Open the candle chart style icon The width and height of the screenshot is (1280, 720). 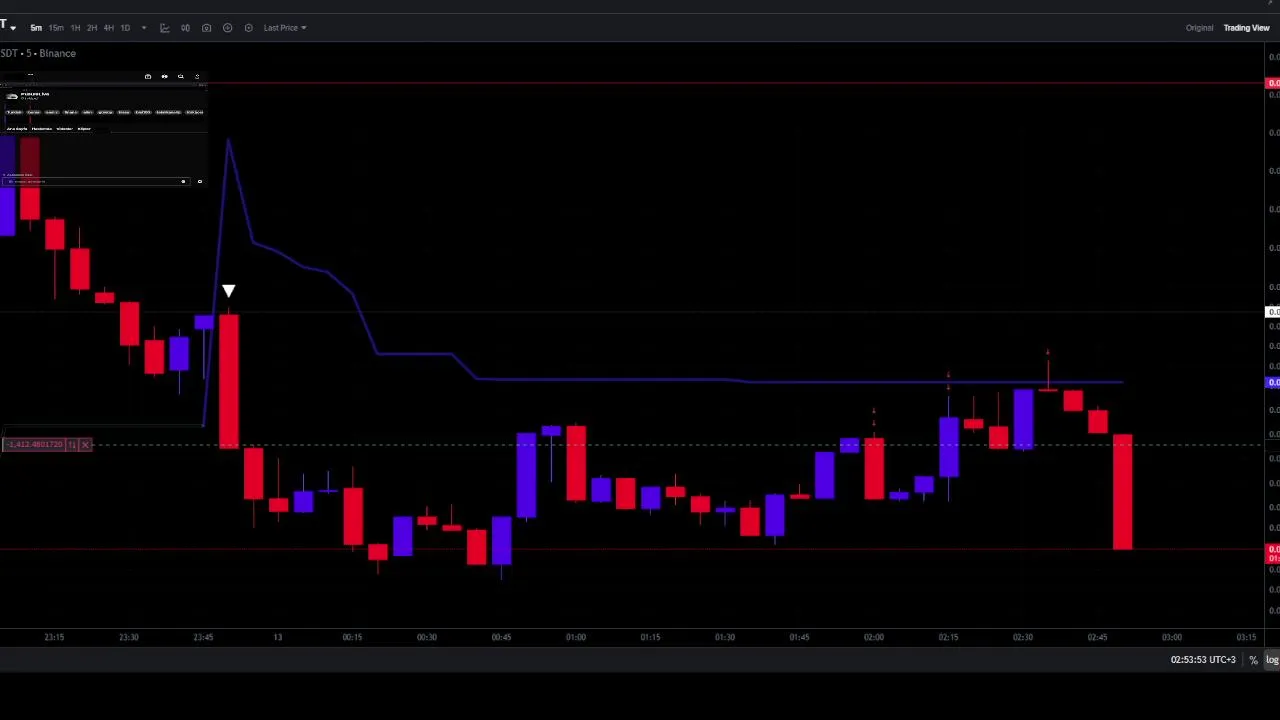185,28
